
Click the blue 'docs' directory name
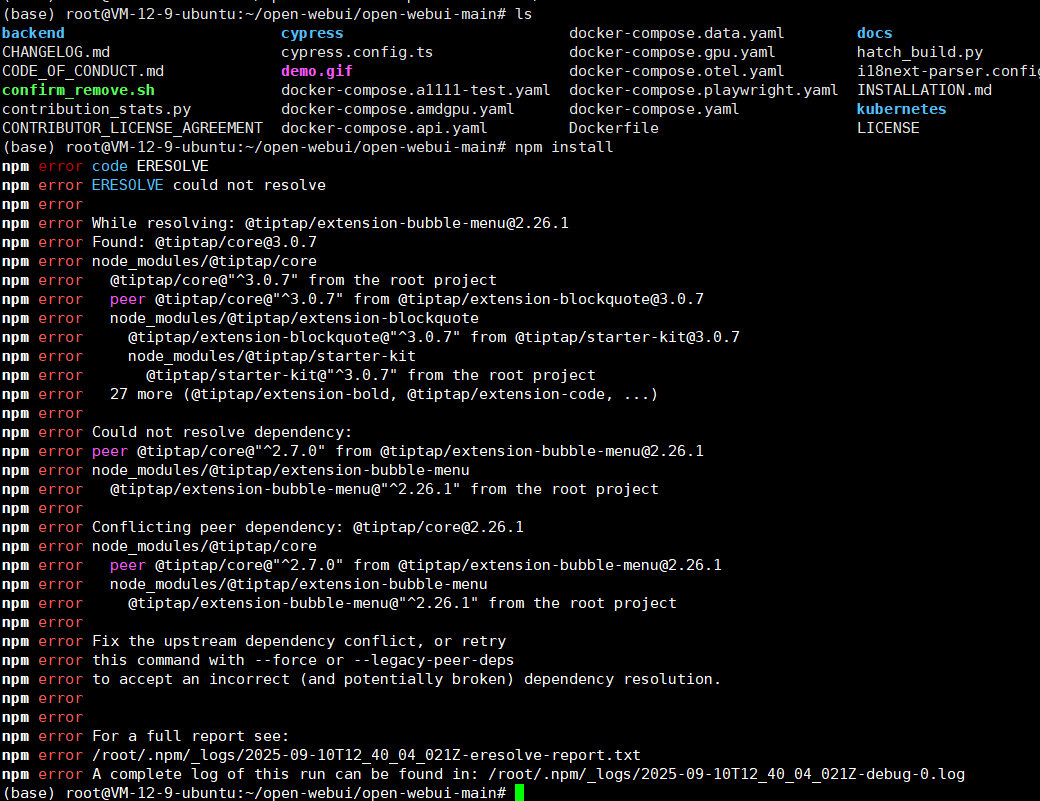pos(874,33)
